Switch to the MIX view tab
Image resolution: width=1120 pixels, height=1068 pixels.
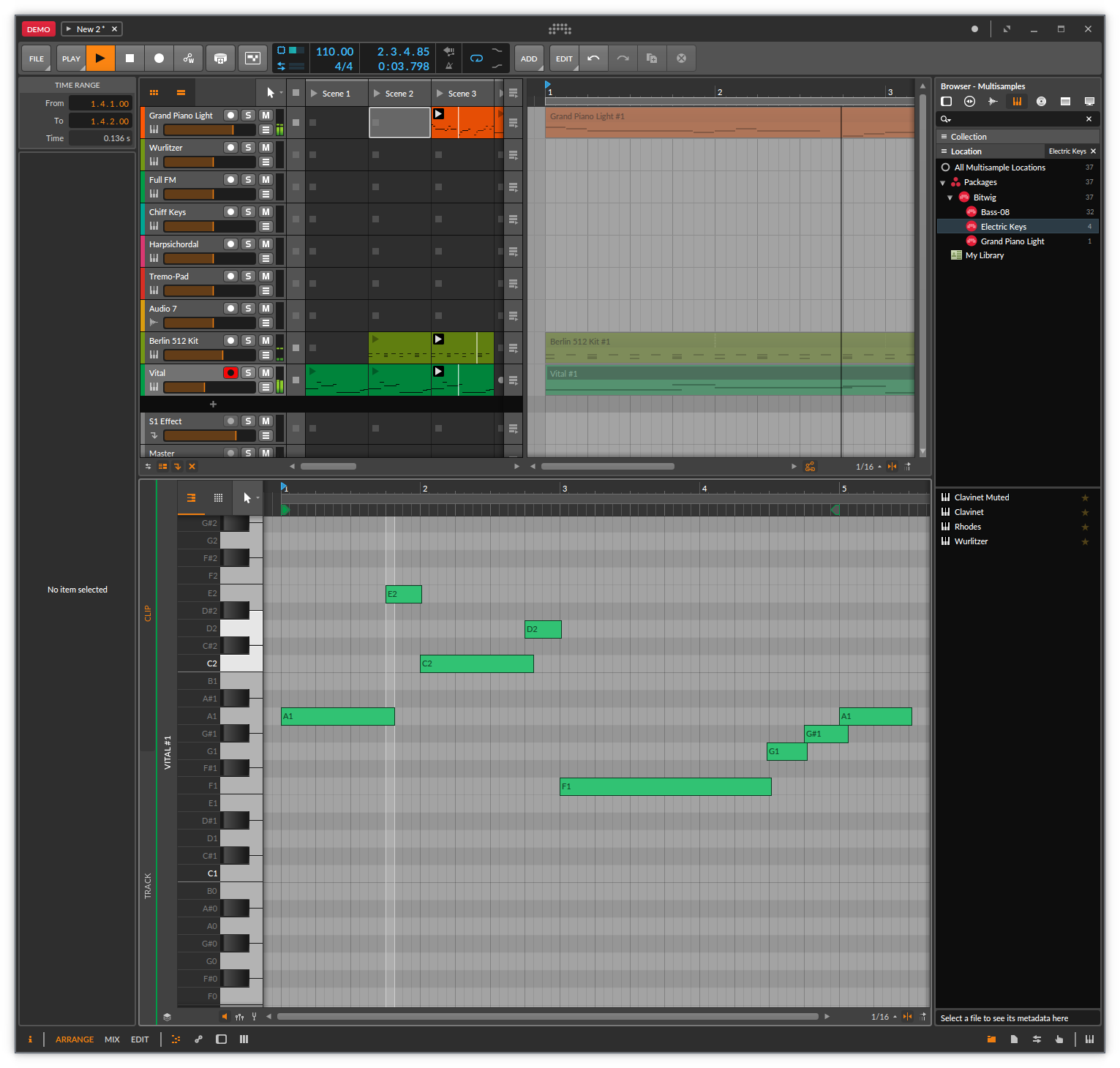(112, 1039)
